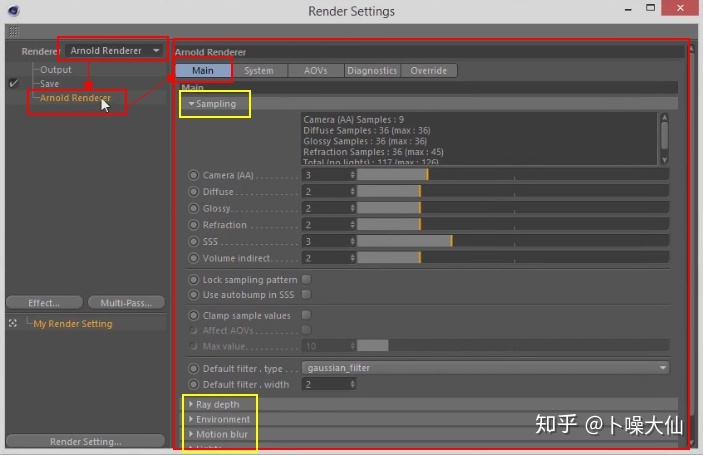The height and width of the screenshot is (455, 703).
Task: Click the Camera (AA) animation dot
Action: click(193, 175)
